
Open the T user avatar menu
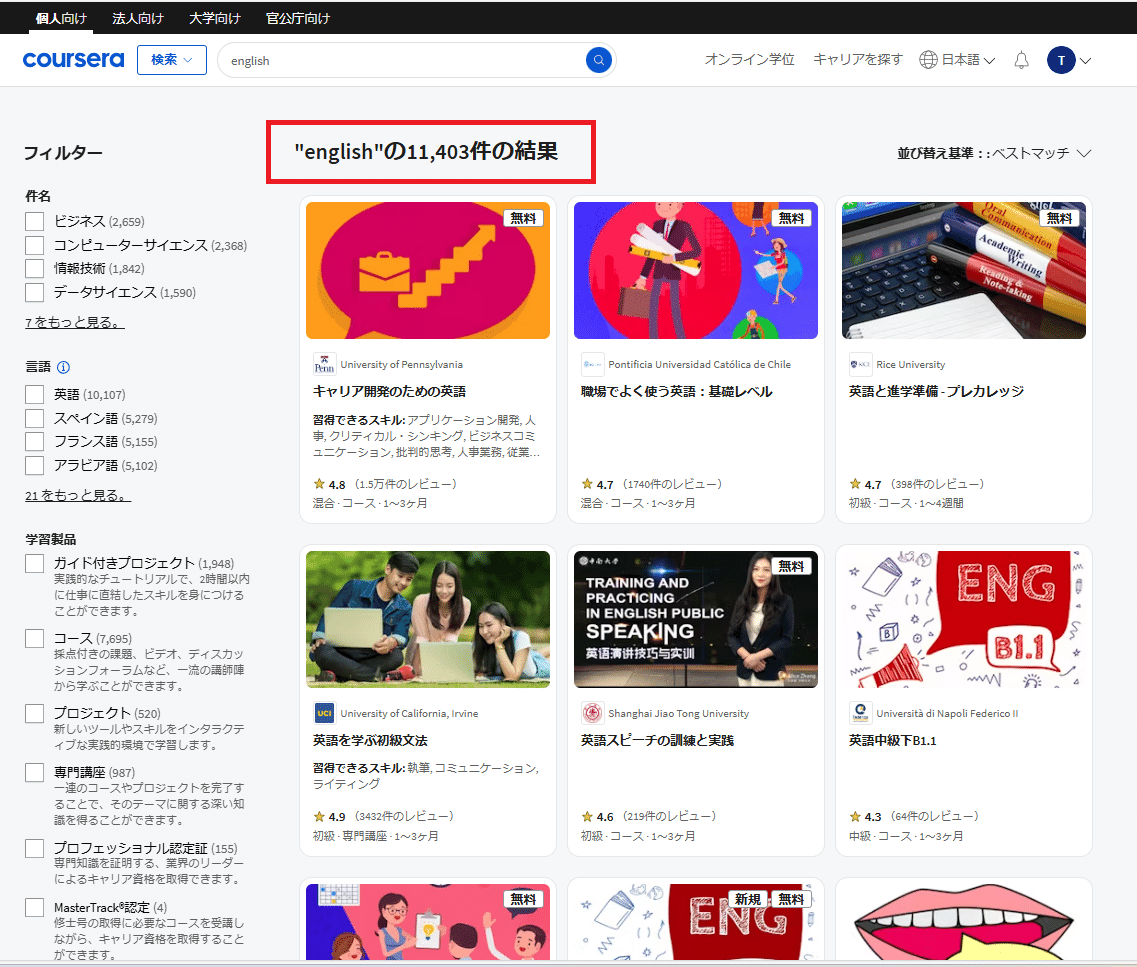pos(1061,60)
